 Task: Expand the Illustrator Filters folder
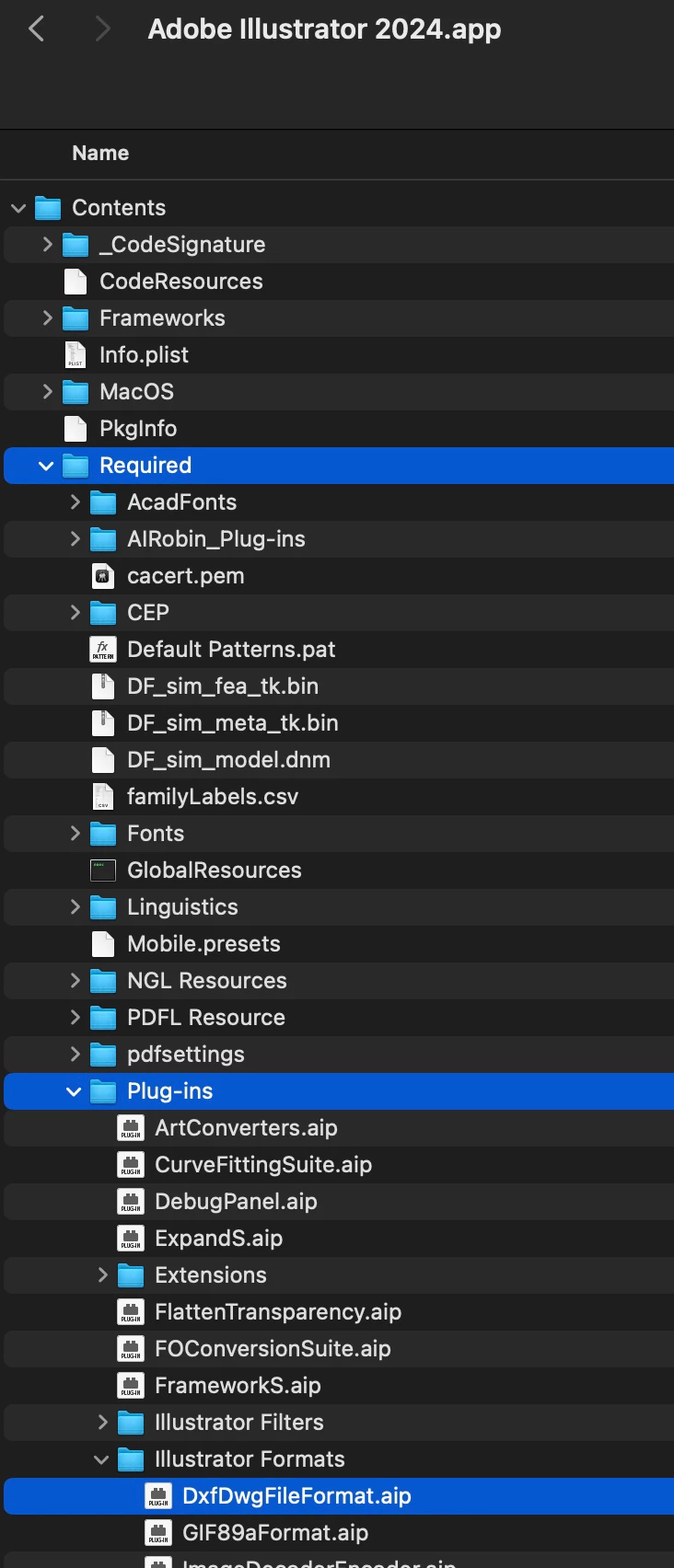click(102, 1423)
